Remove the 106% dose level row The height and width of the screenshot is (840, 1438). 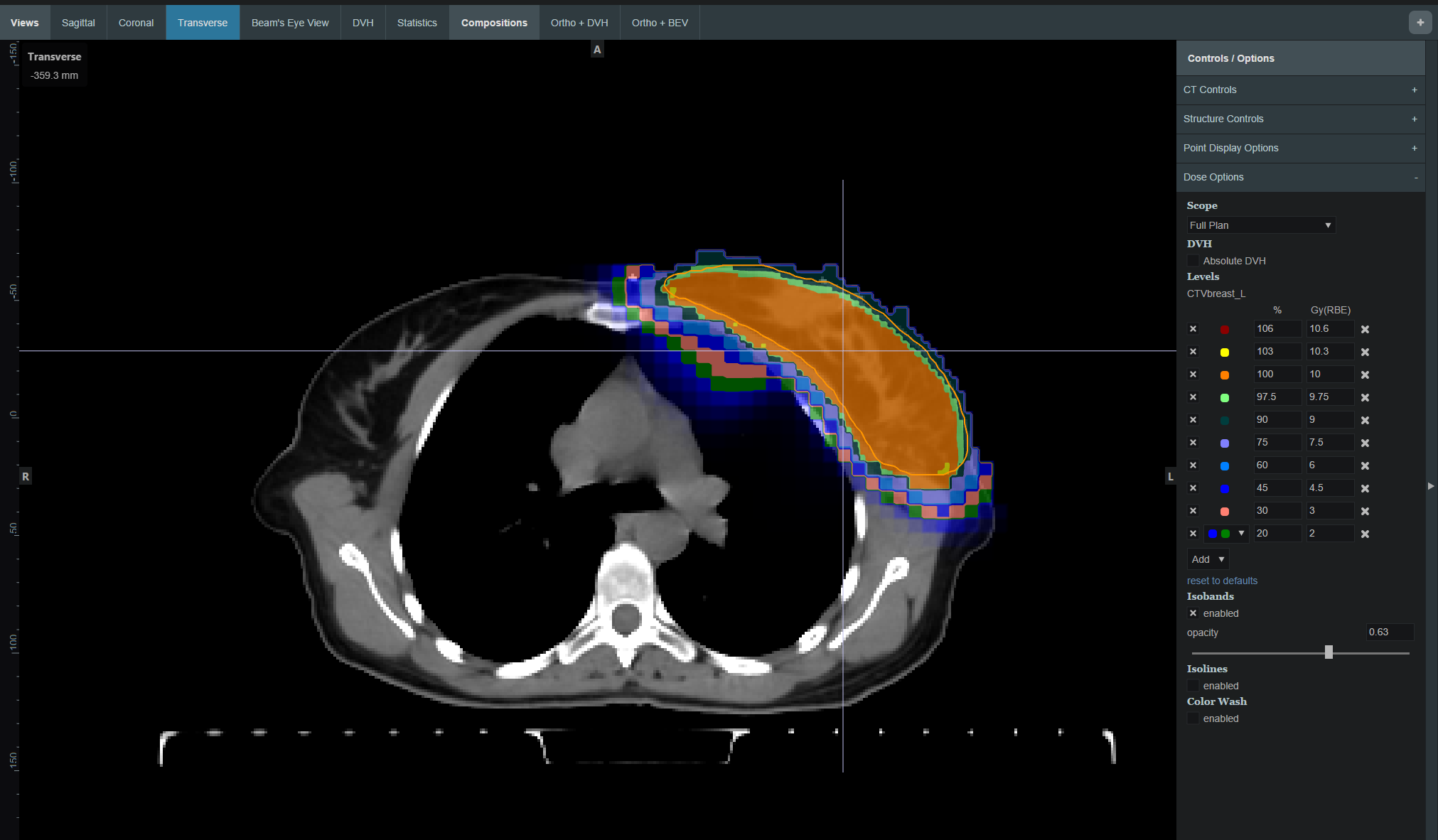(1365, 329)
